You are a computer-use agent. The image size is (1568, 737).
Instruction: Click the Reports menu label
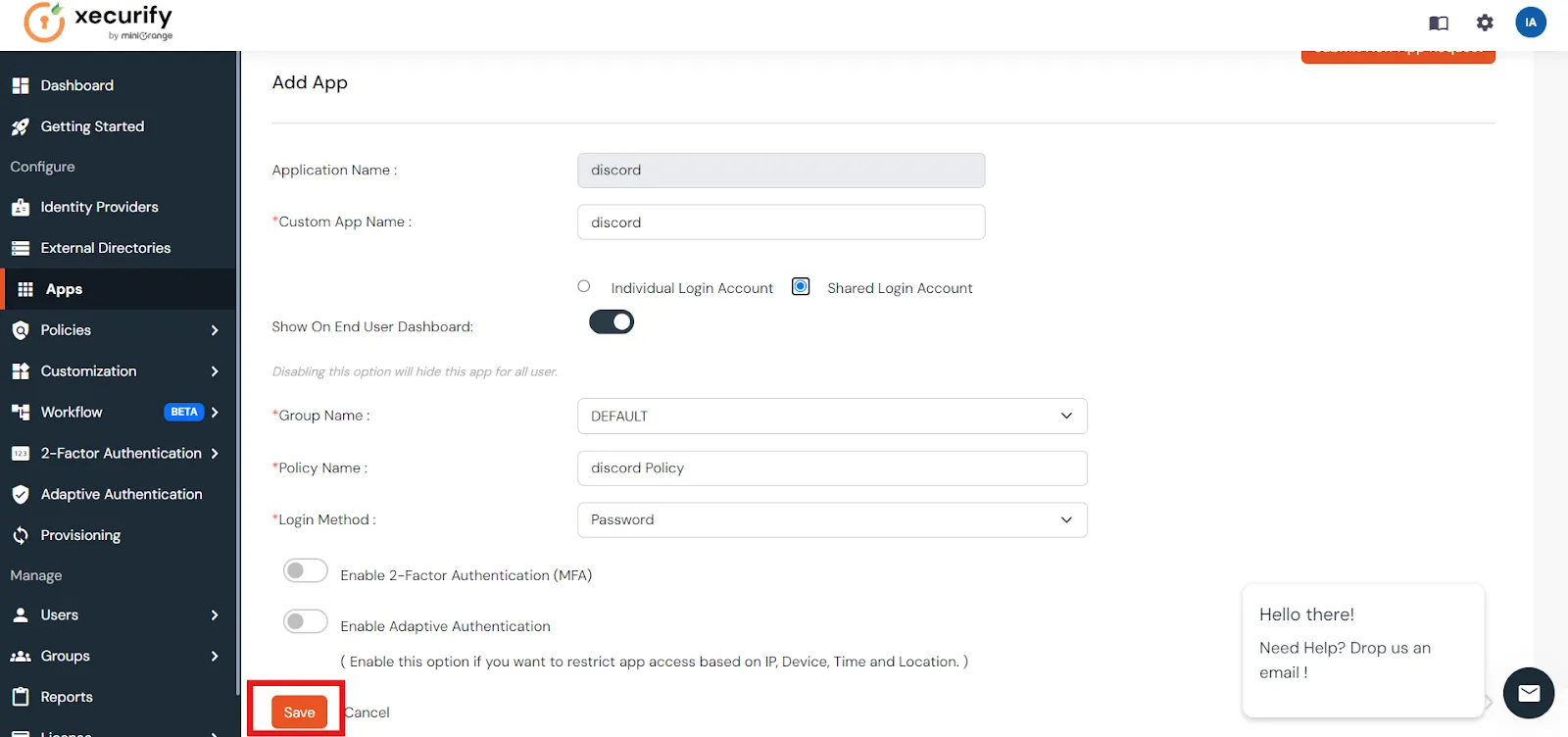[x=67, y=697]
